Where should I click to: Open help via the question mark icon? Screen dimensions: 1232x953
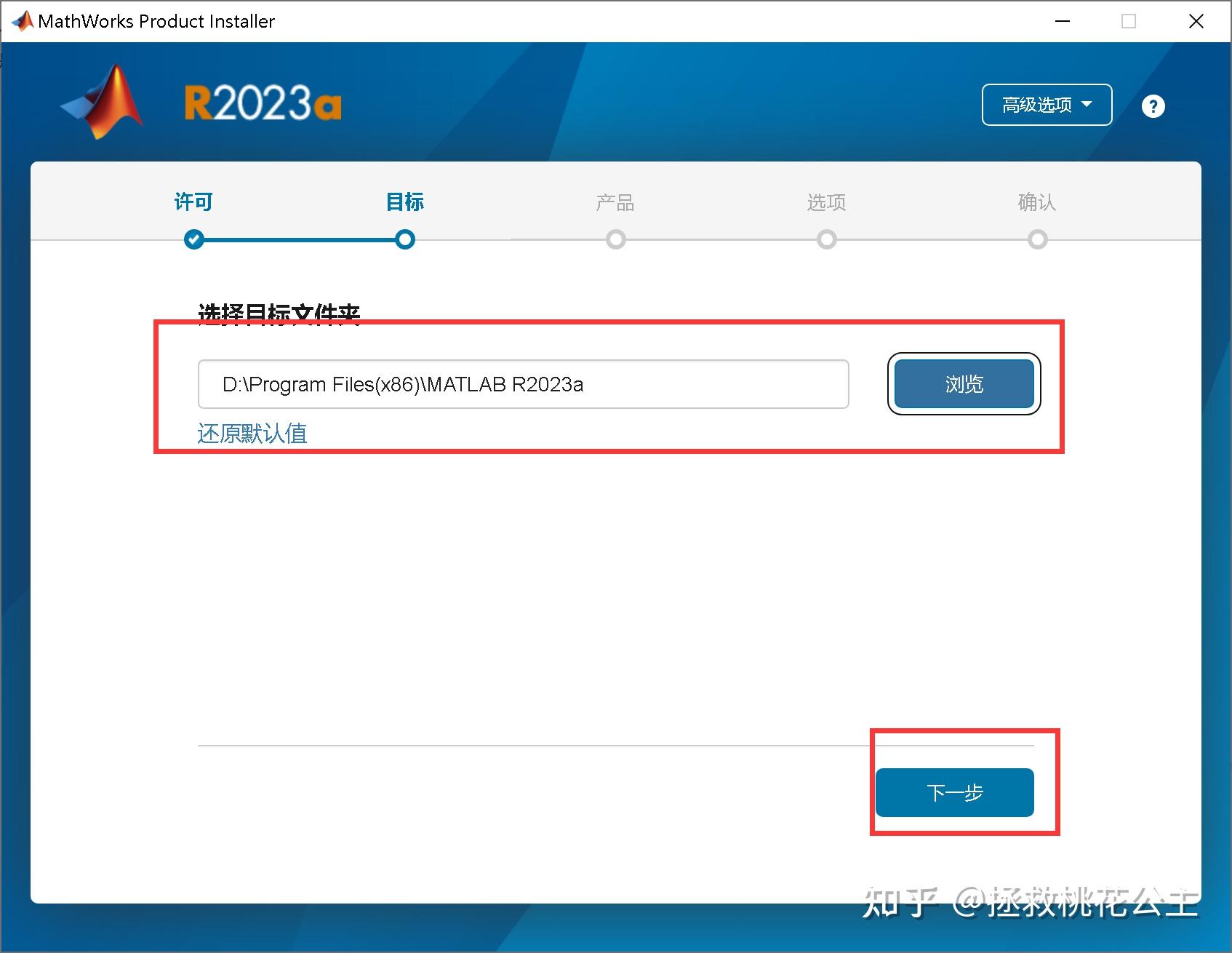[1152, 105]
